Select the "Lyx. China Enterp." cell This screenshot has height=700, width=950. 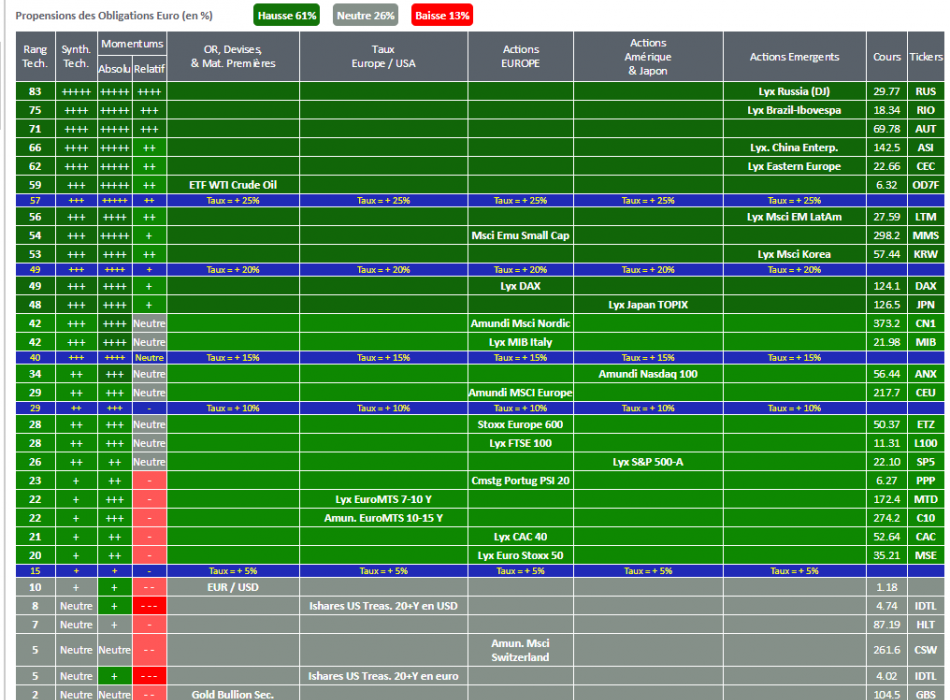(x=794, y=148)
